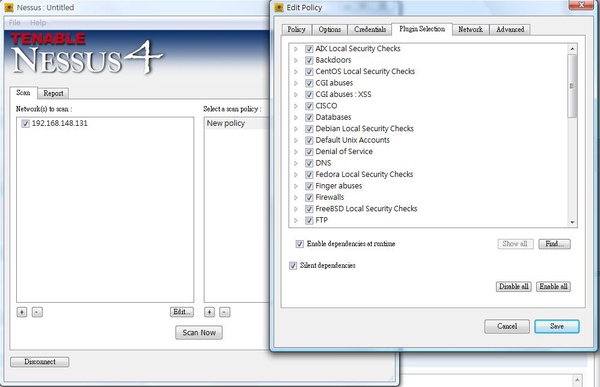Toggle Firewalls plugin family checkbox

tap(309, 198)
